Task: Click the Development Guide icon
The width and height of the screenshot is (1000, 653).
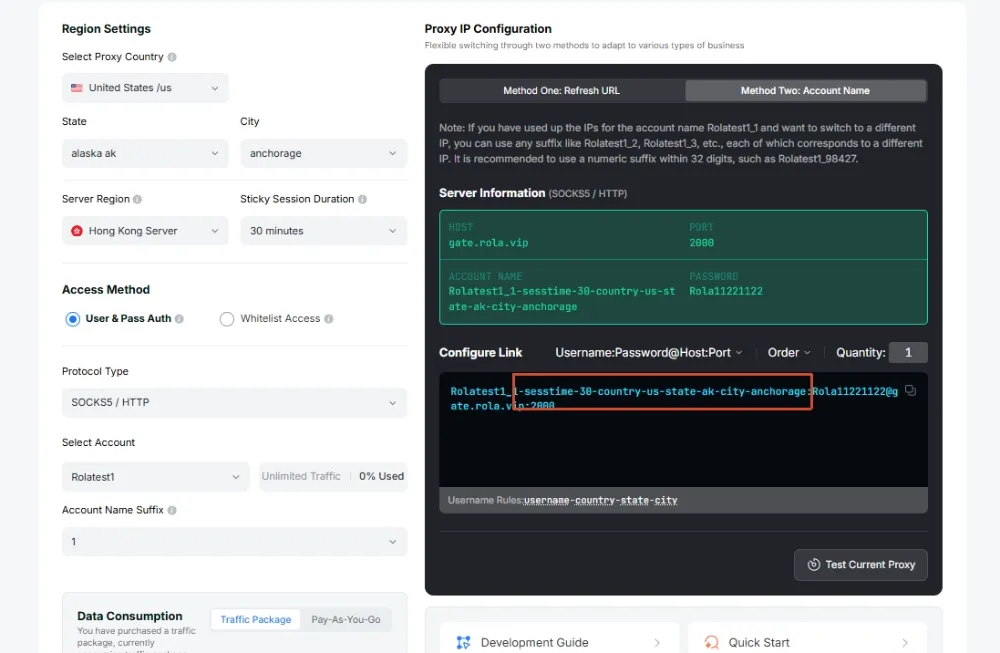Action: [464, 642]
